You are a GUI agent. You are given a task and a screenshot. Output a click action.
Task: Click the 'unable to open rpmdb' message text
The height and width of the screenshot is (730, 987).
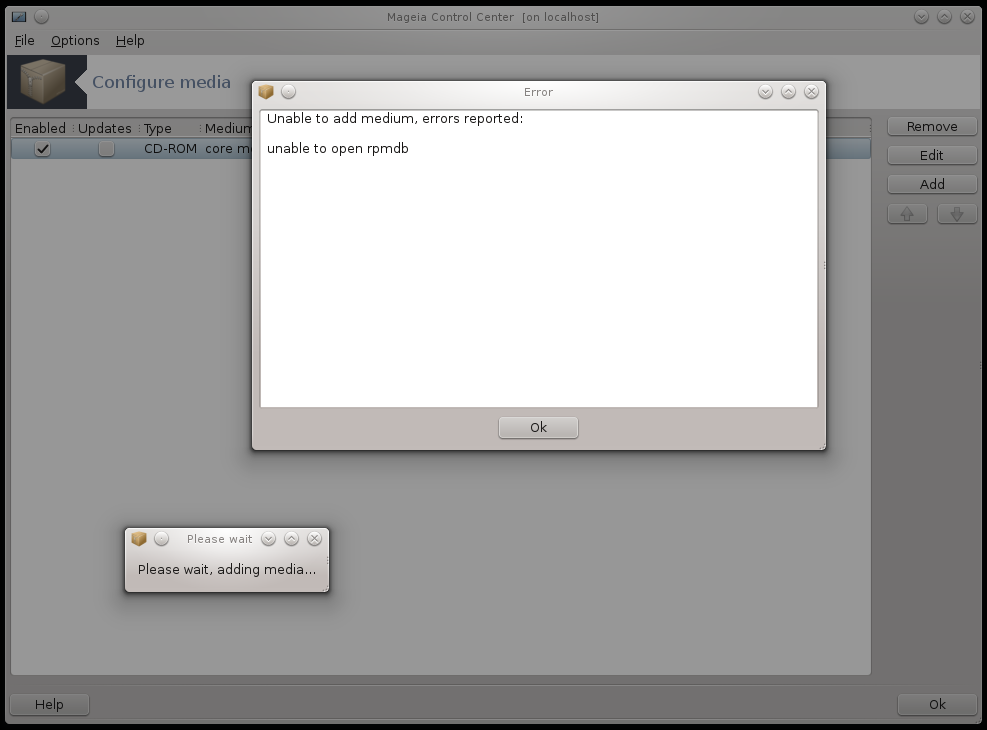(x=337, y=149)
